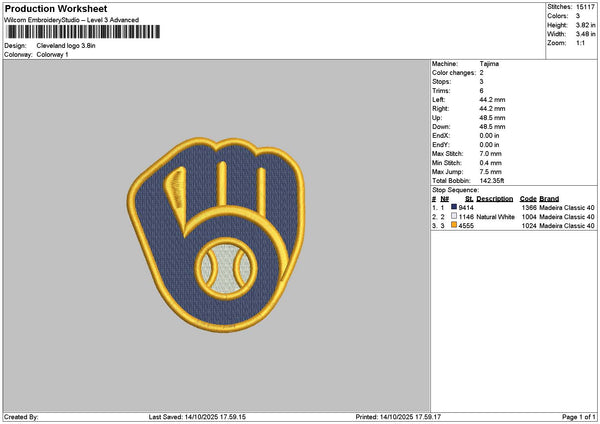Click the 'Description' column header
600x424 pixels.
[x=495, y=199]
